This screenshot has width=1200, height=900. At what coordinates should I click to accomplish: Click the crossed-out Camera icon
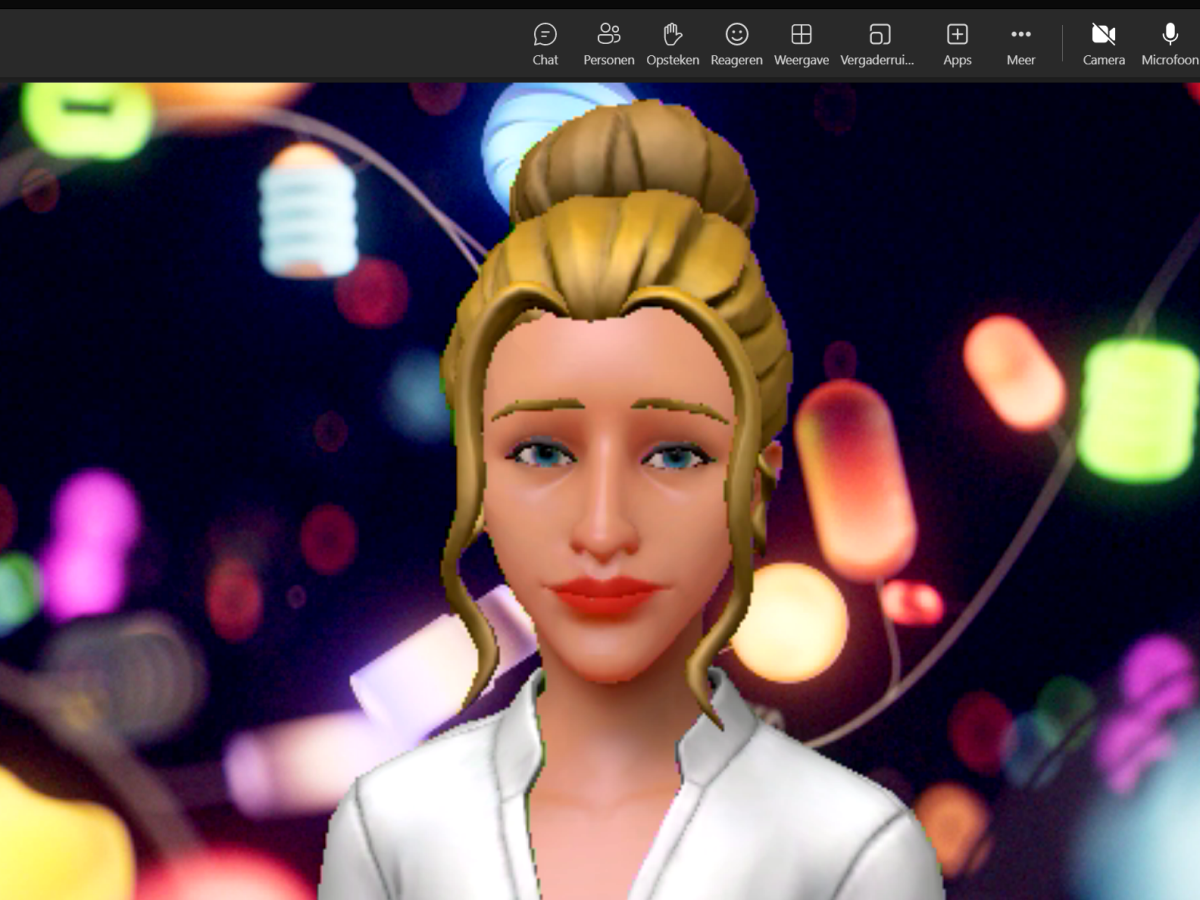tap(1103, 42)
